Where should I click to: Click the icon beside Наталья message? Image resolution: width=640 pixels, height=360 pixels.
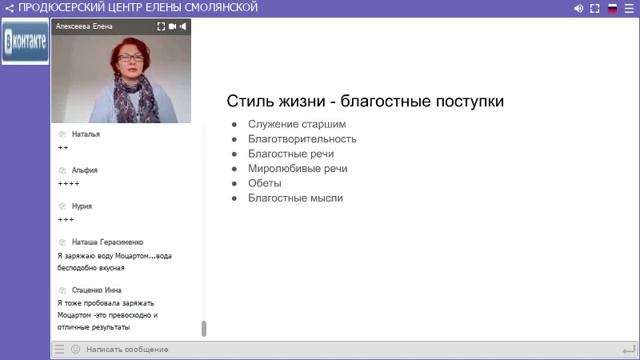click(x=62, y=134)
